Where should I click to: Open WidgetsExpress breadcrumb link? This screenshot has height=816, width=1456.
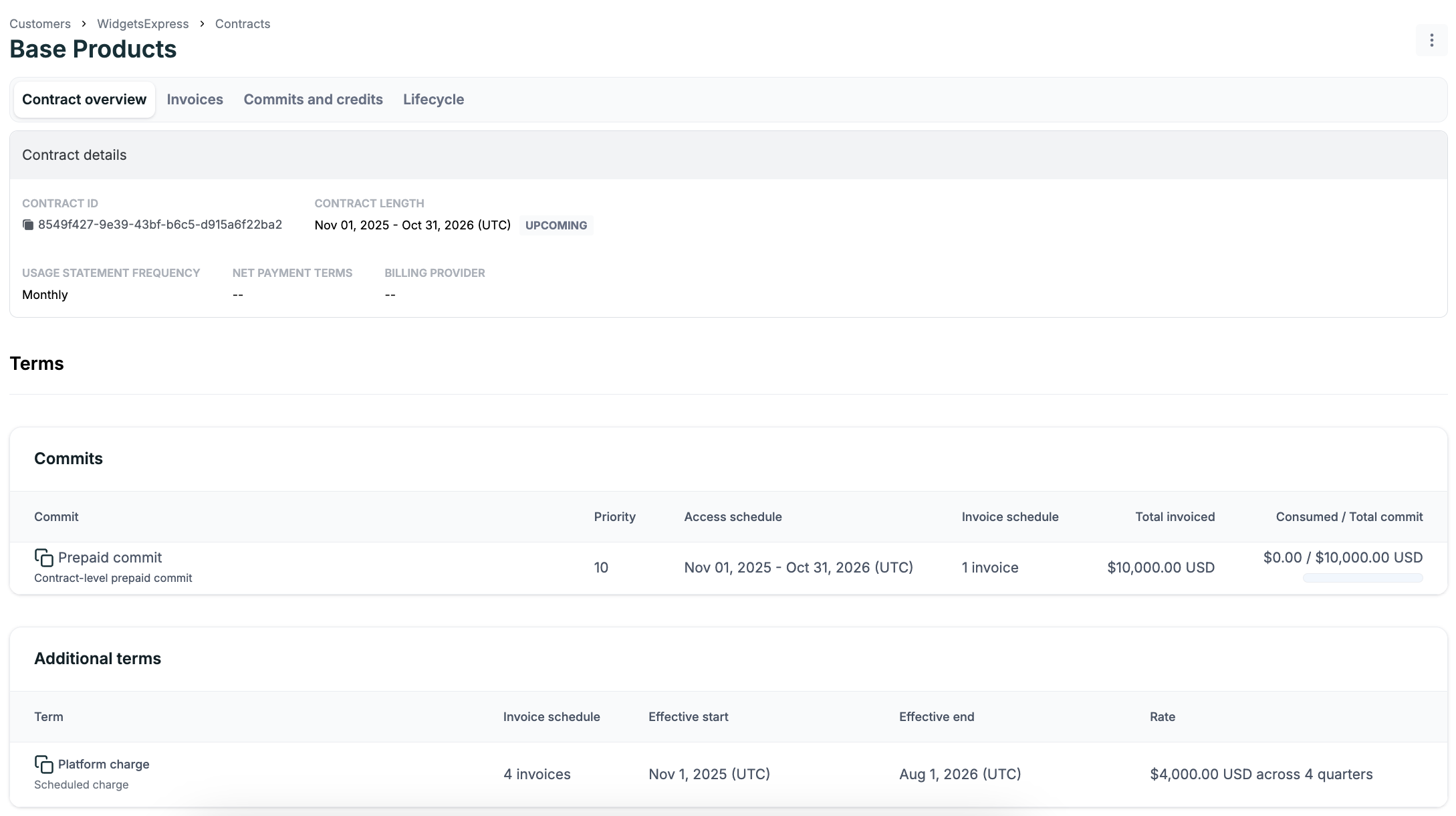click(x=142, y=24)
